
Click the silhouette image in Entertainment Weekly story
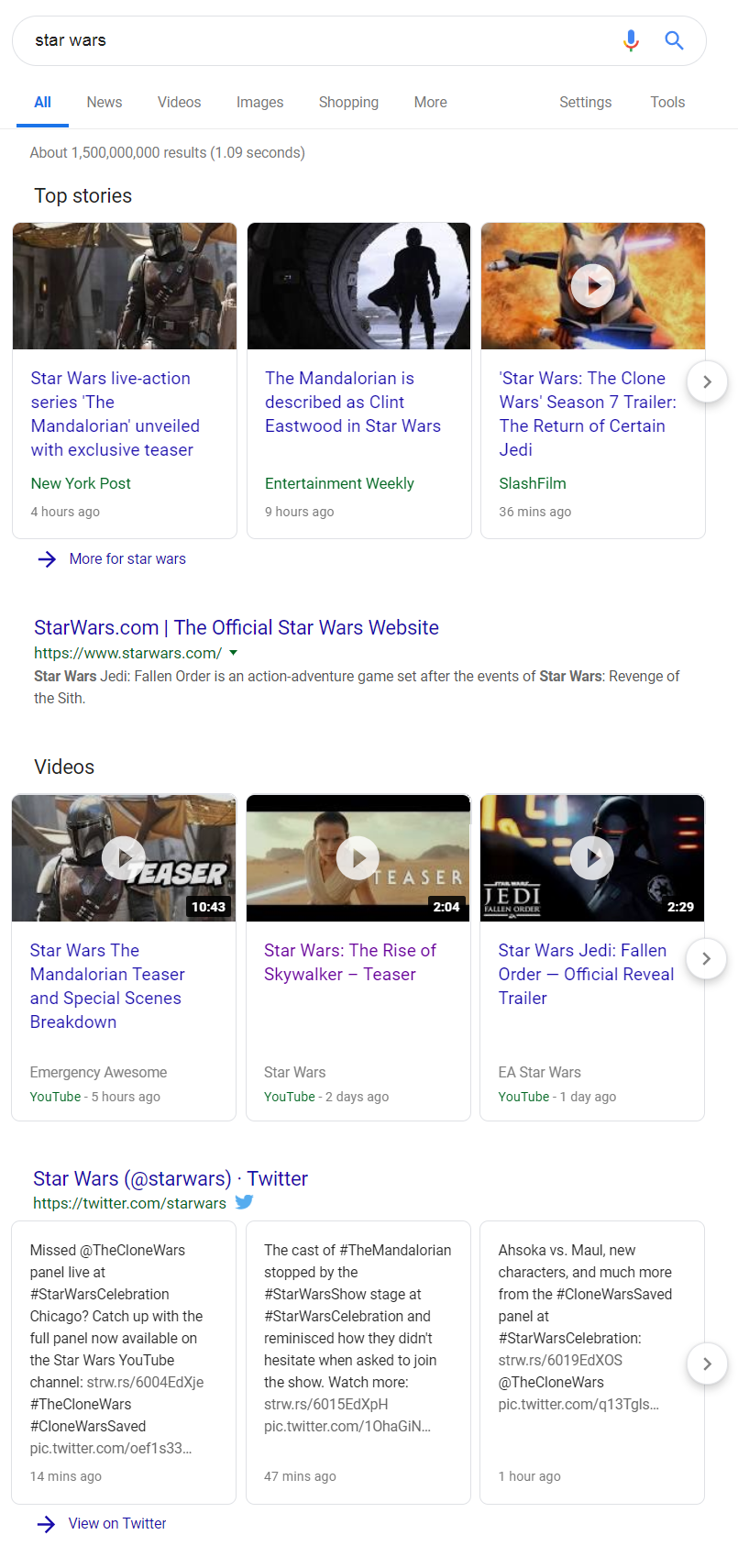click(x=359, y=286)
